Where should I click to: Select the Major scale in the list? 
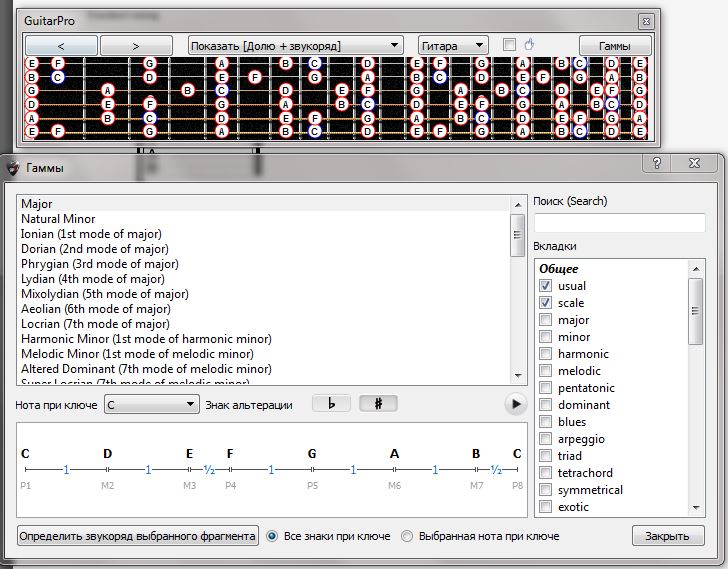click(x=265, y=204)
